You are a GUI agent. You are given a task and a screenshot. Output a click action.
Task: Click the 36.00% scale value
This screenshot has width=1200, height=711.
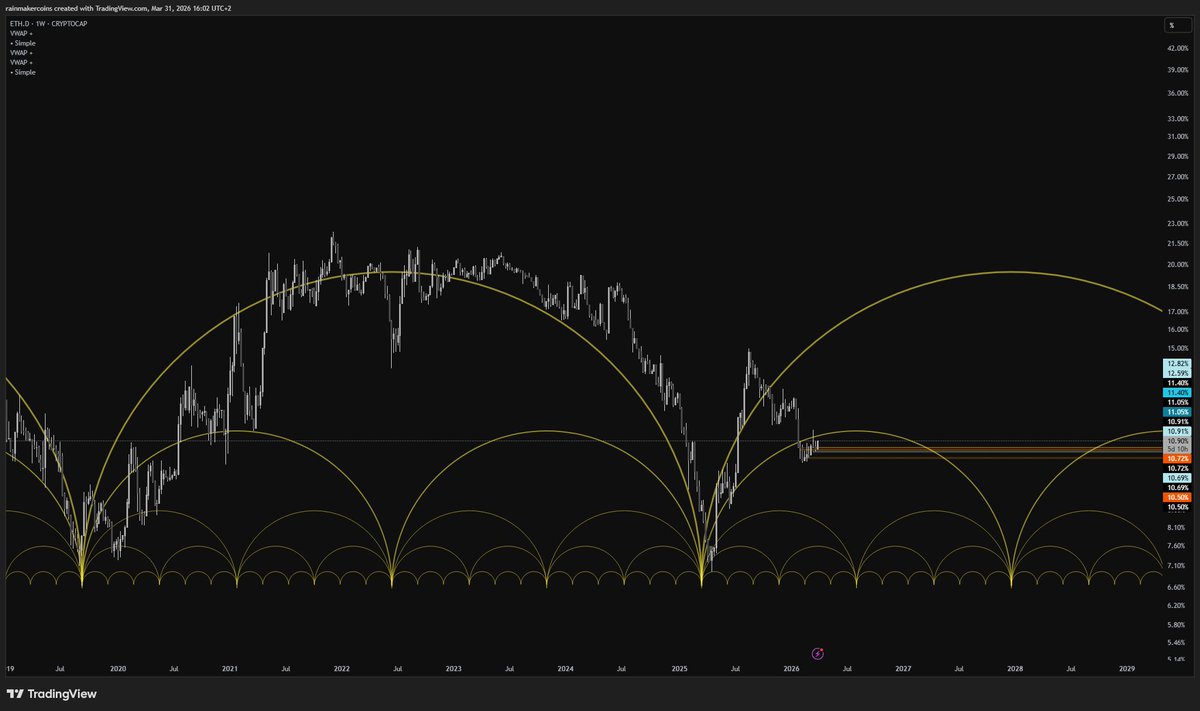[x=1177, y=93]
